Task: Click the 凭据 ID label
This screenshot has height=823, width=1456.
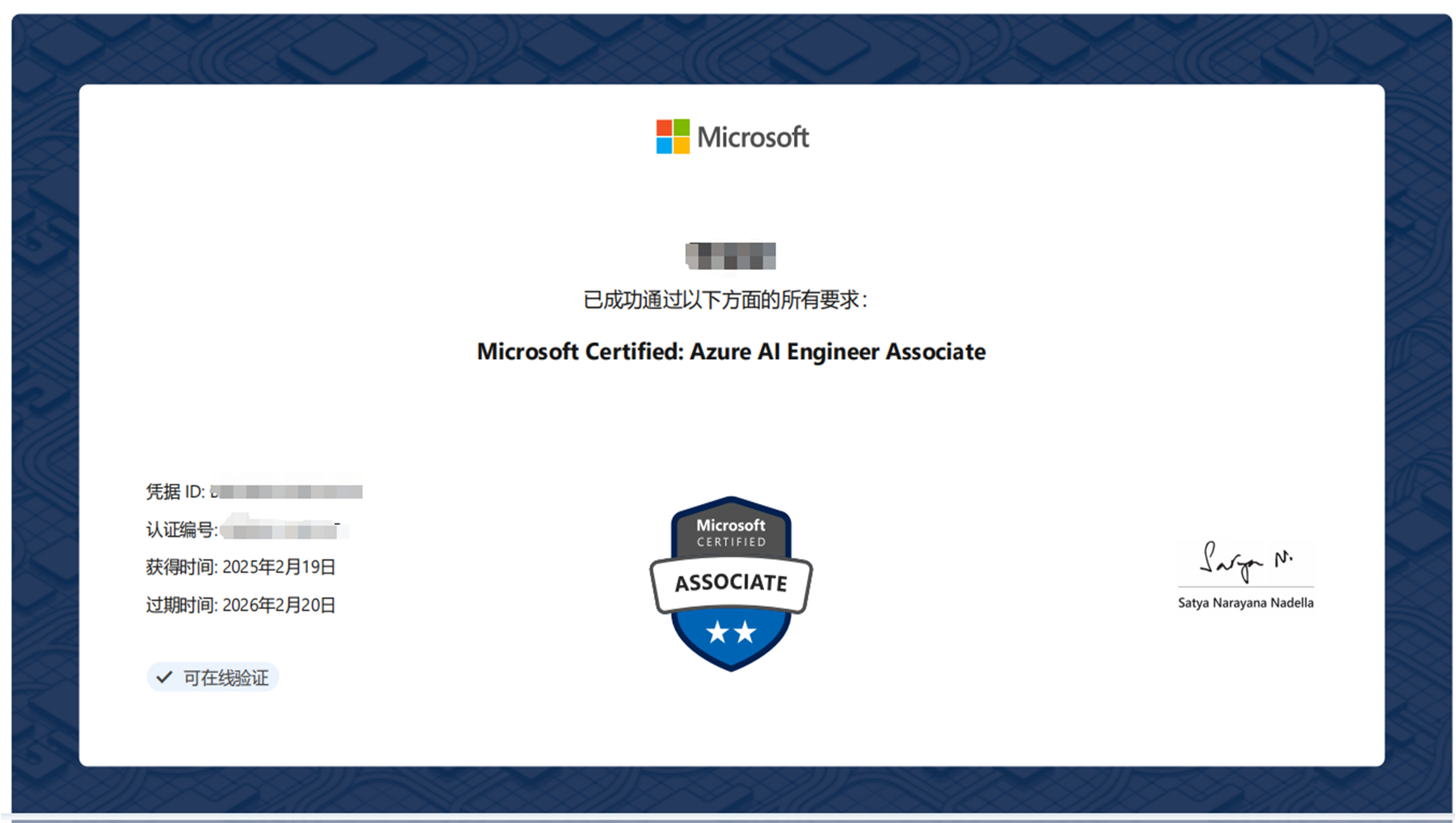Action: (x=175, y=491)
